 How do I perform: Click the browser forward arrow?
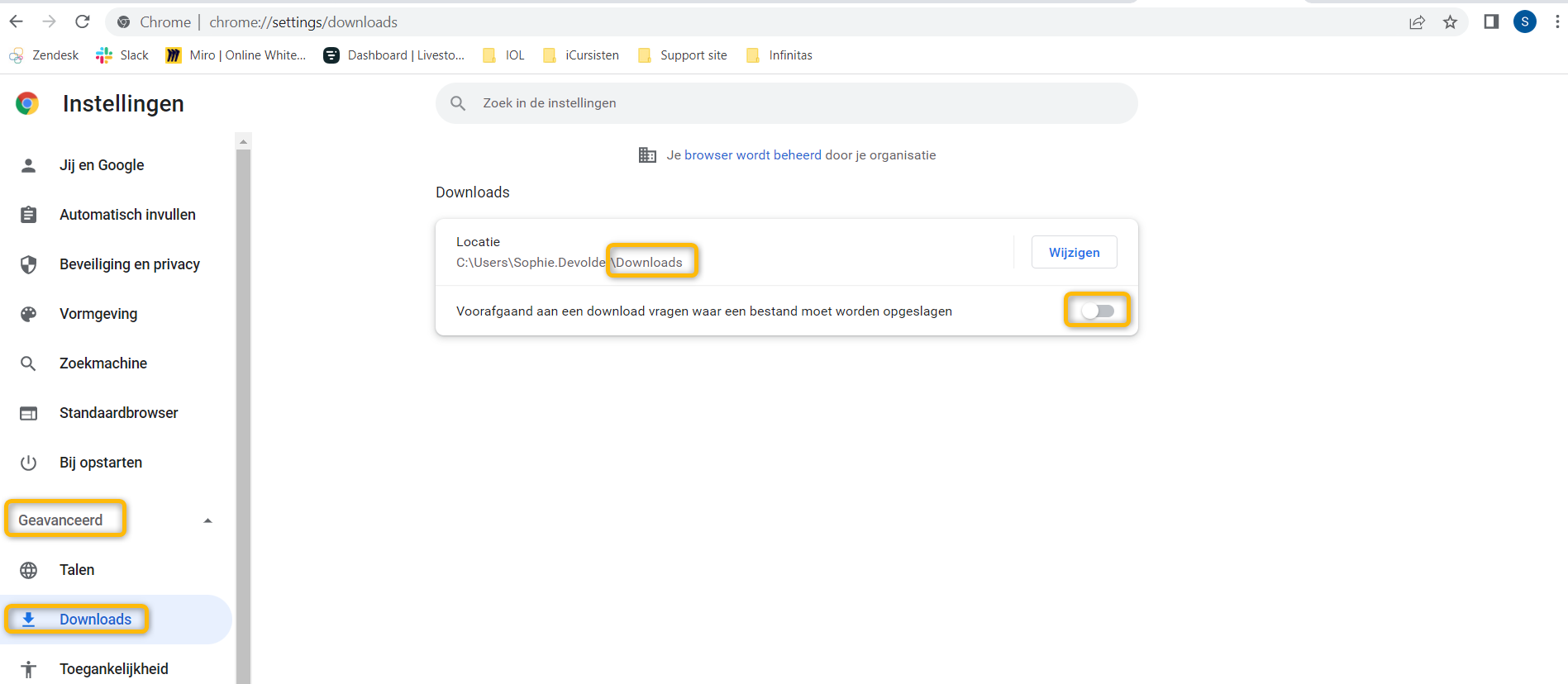pos(49,21)
